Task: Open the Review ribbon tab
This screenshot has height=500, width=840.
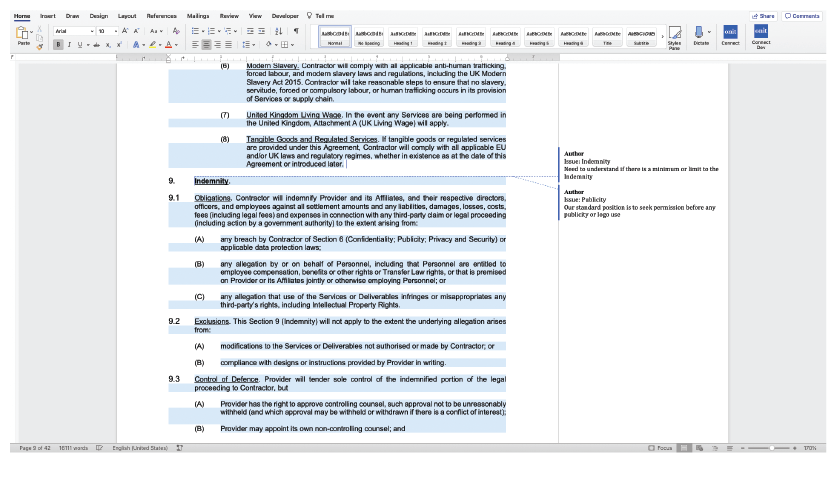Action: [x=229, y=16]
